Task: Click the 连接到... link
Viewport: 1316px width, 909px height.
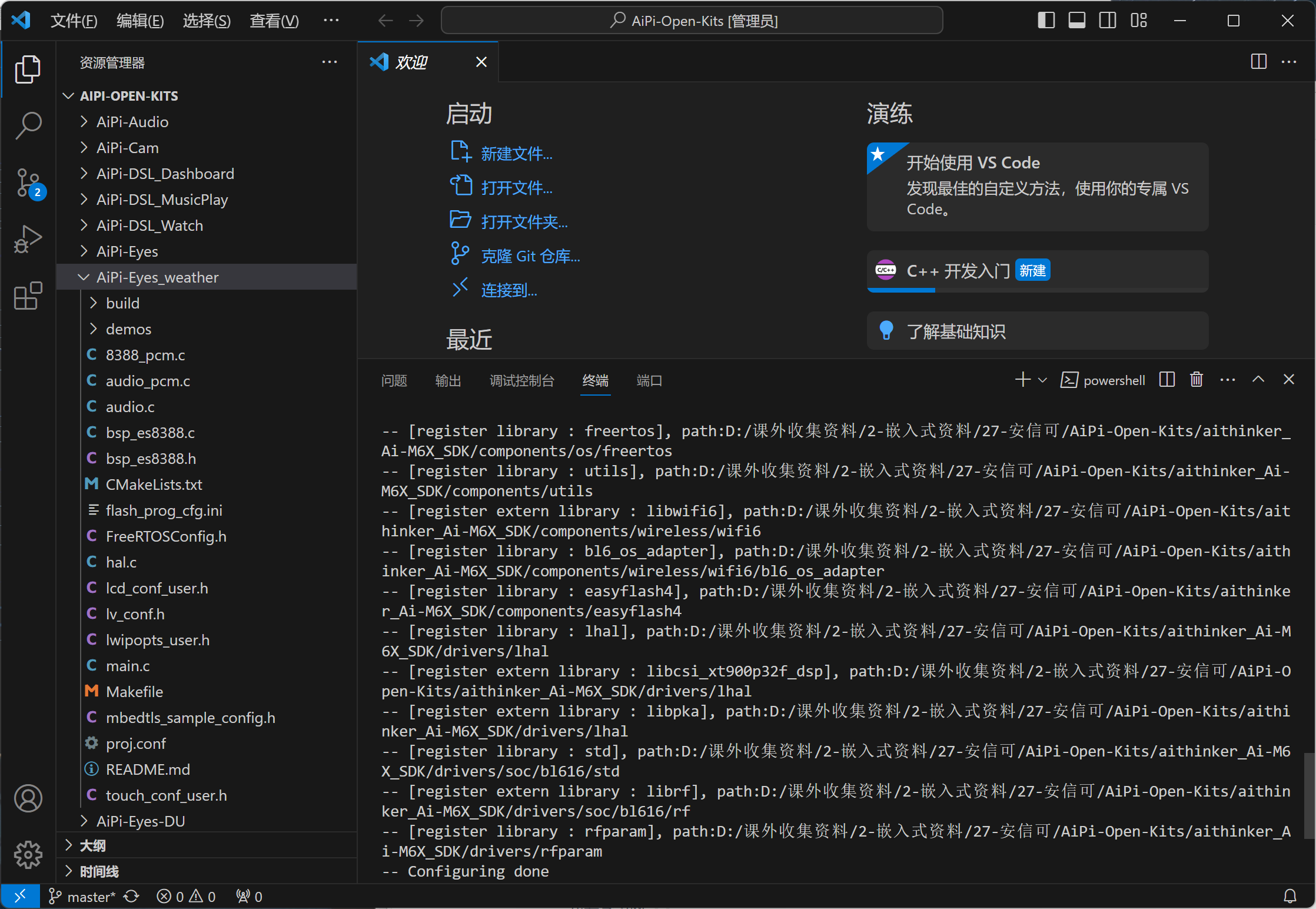Action: (509, 290)
